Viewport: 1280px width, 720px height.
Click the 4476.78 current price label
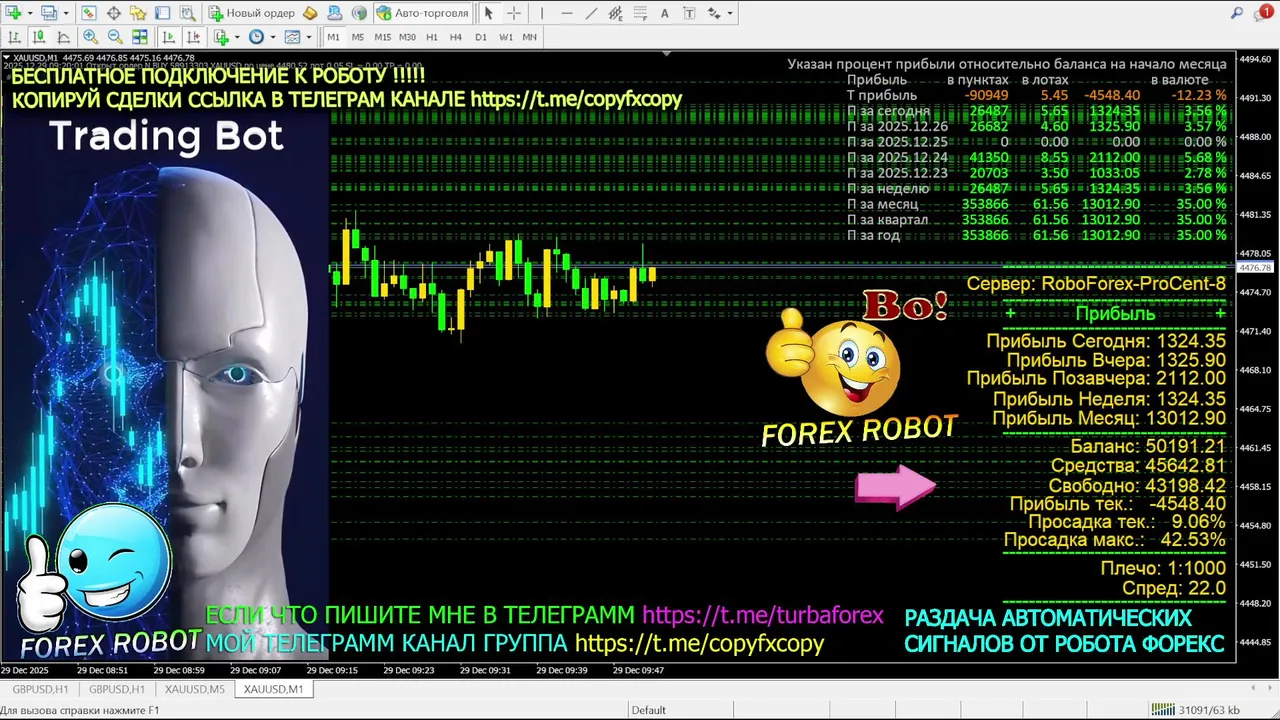pyautogui.click(x=1255, y=268)
